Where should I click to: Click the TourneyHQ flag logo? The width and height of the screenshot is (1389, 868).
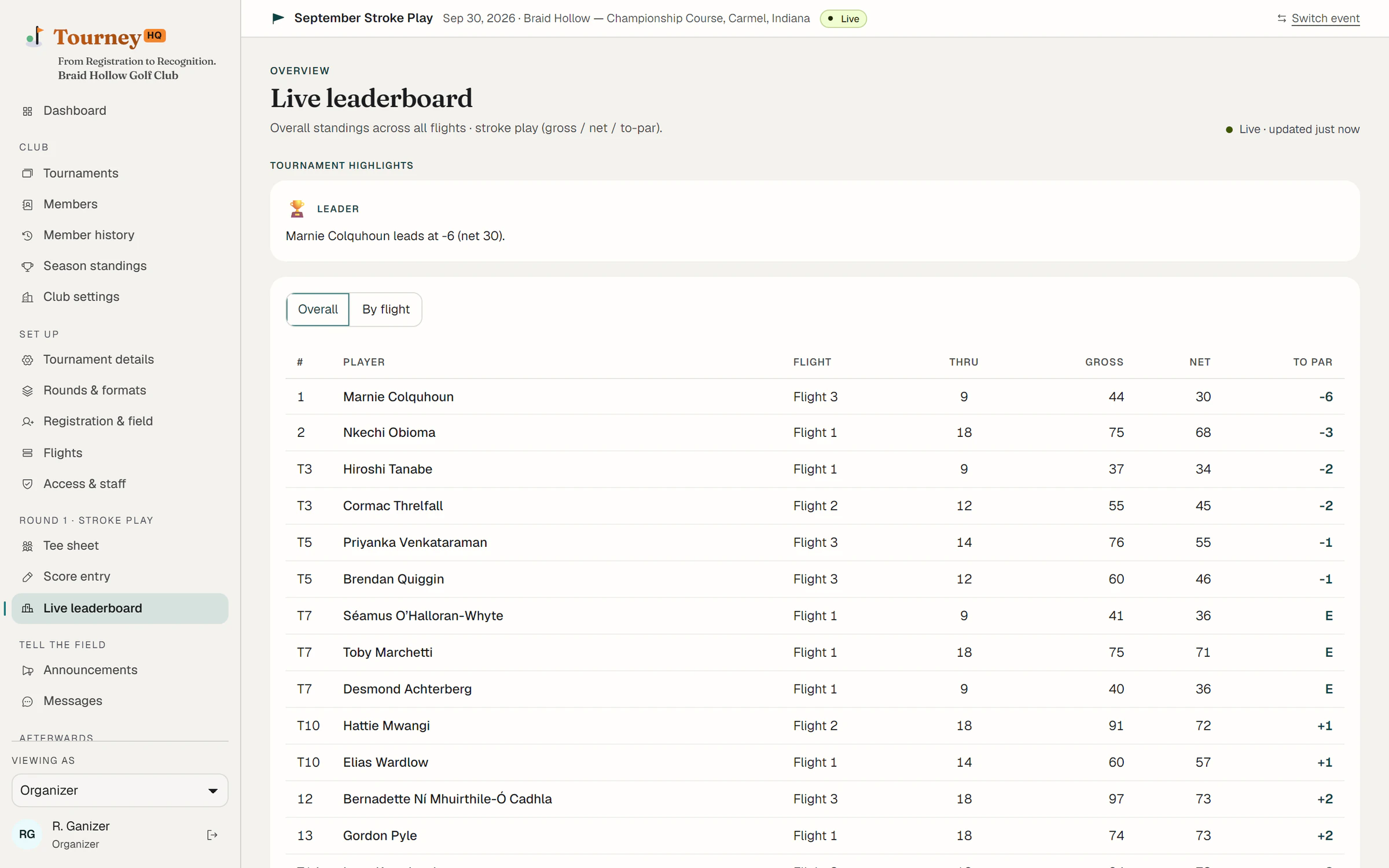35,36
